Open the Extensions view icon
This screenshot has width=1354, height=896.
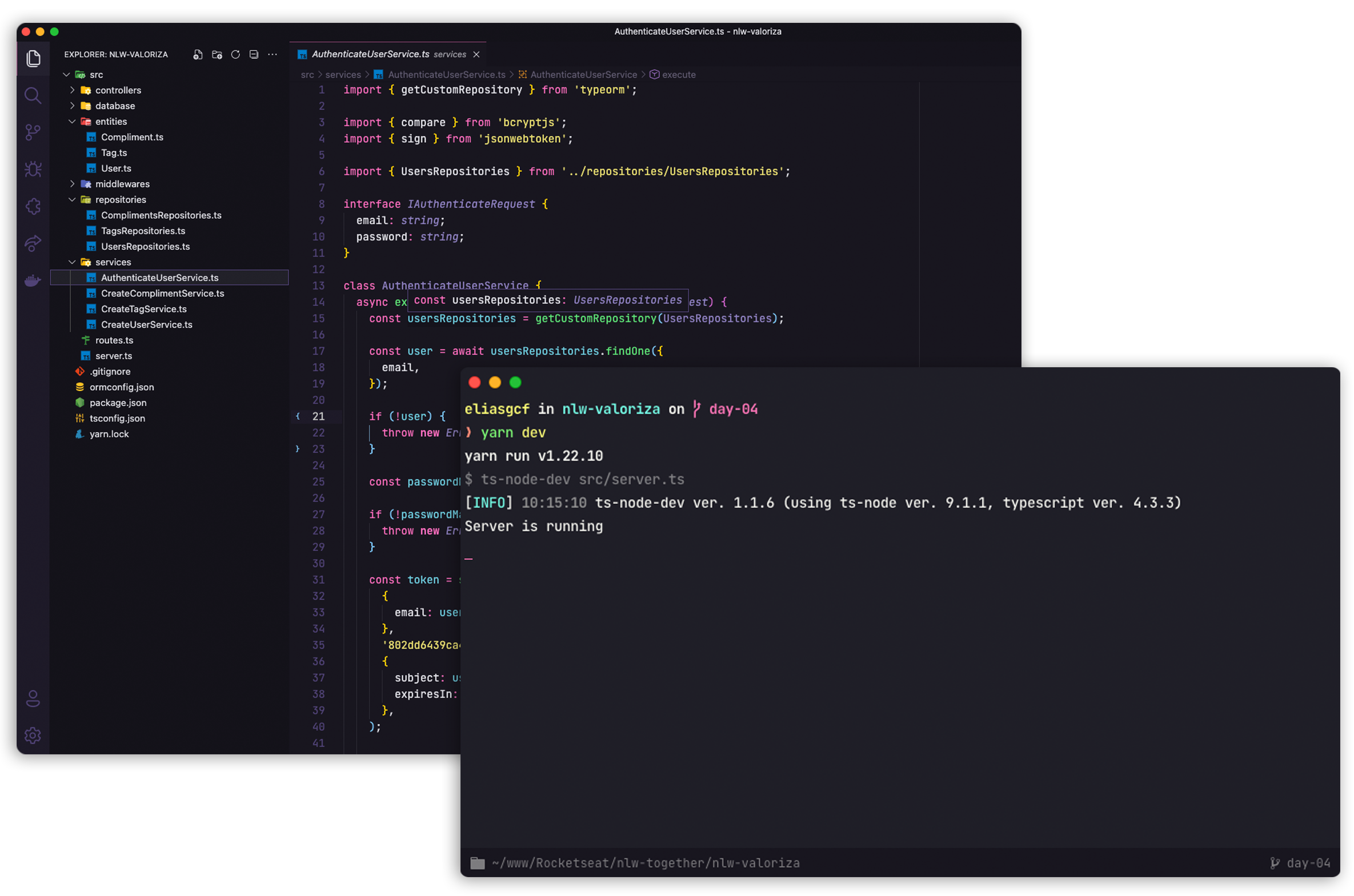[33, 206]
